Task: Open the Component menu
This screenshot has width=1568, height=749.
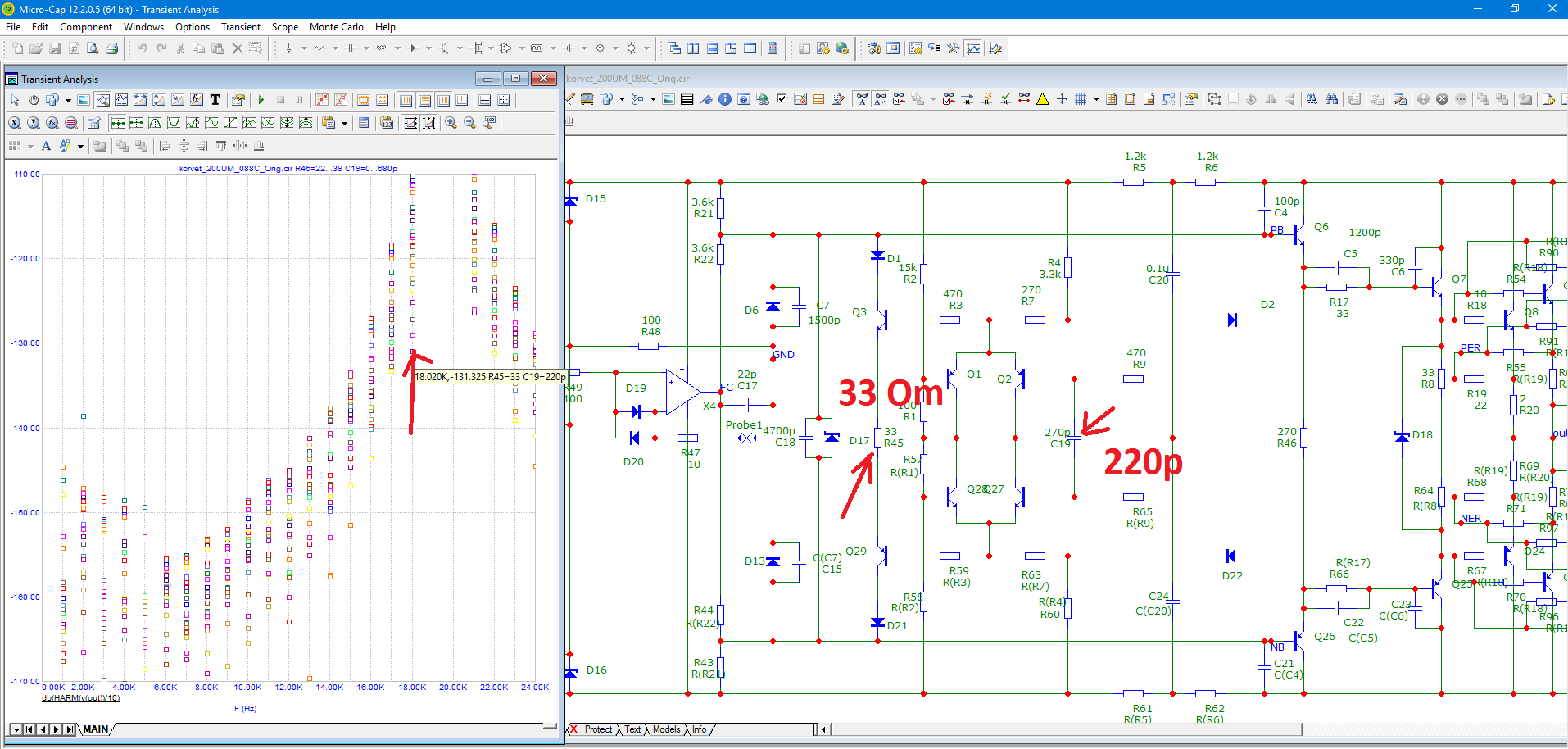Action: click(86, 27)
